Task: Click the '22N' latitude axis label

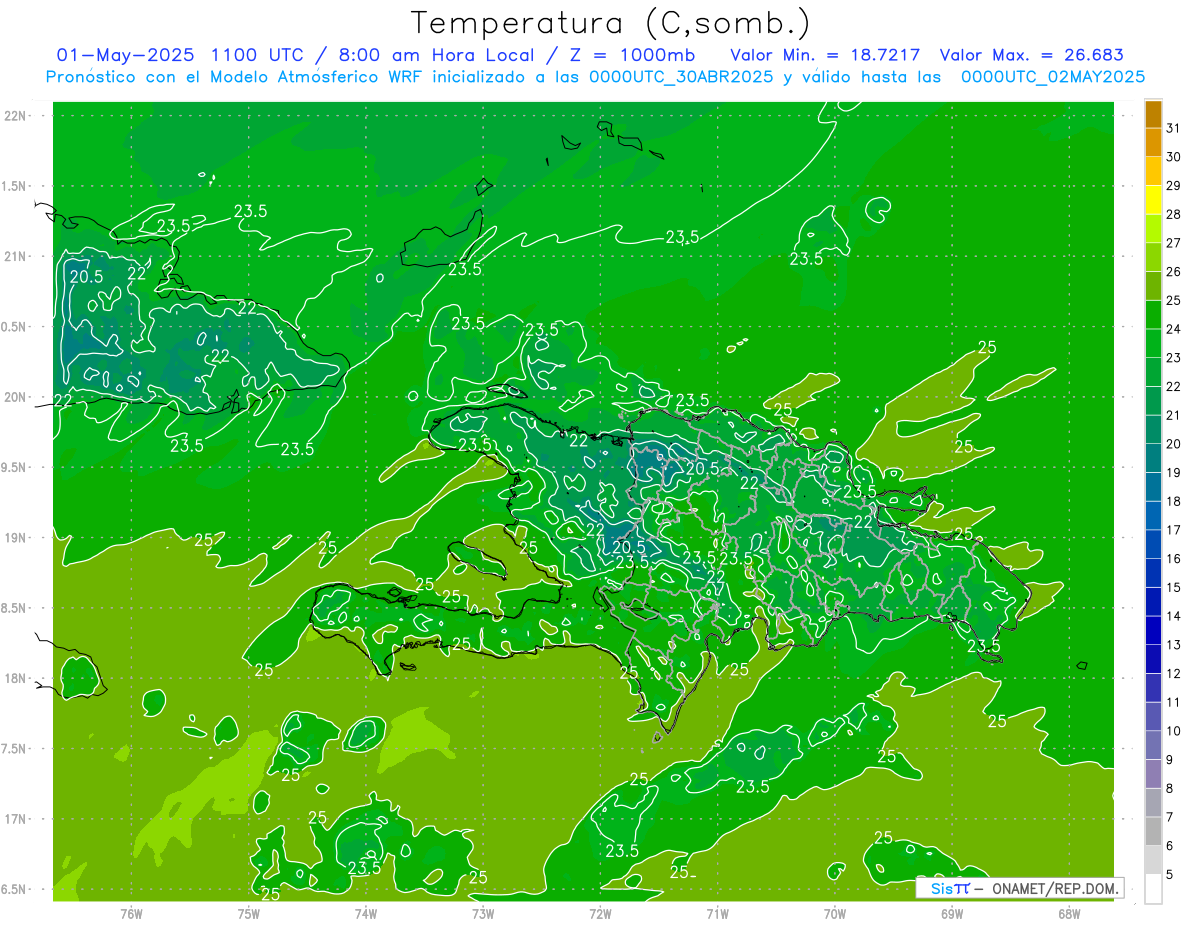Action: click(16, 115)
